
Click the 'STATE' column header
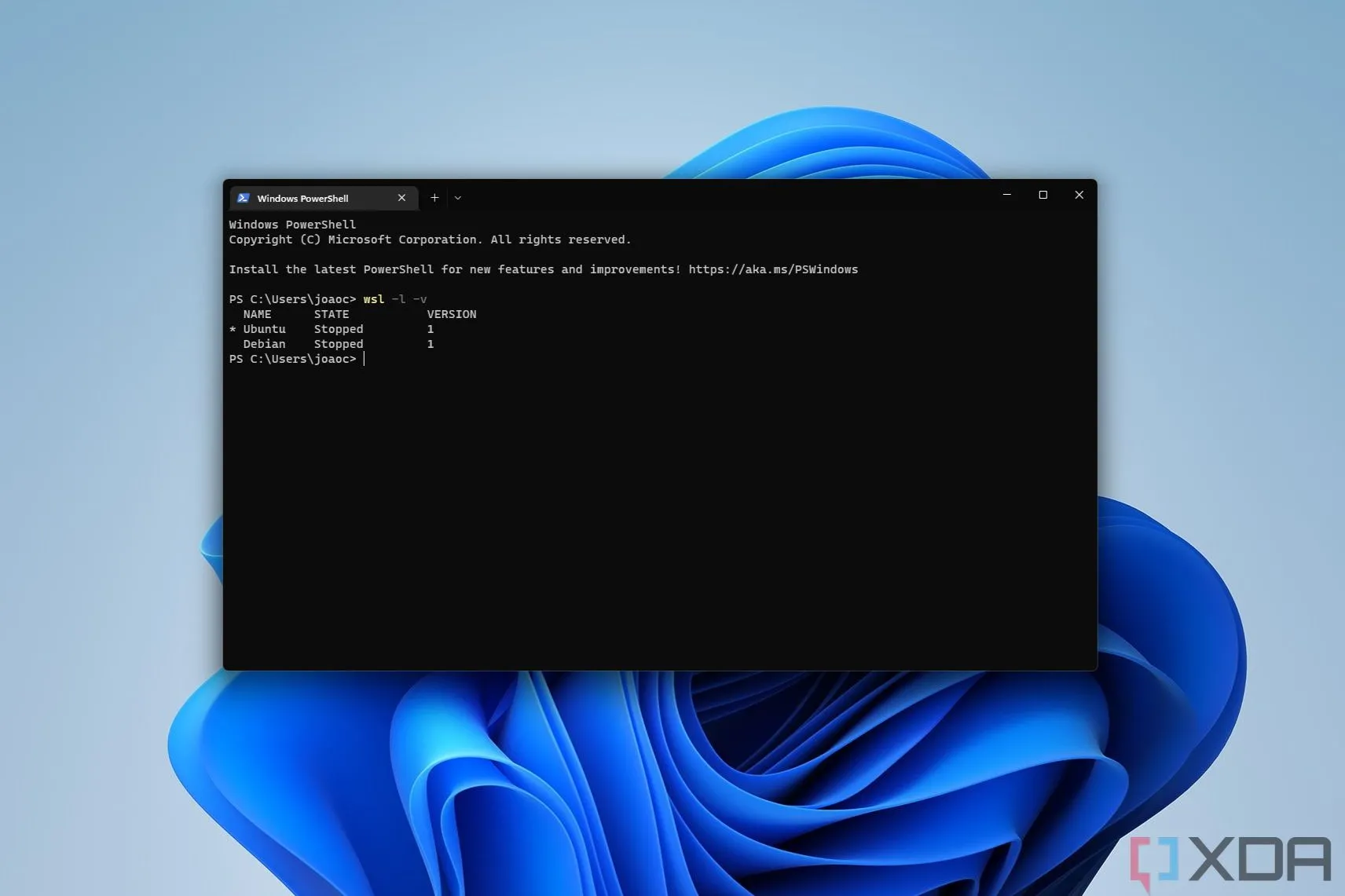tap(332, 314)
